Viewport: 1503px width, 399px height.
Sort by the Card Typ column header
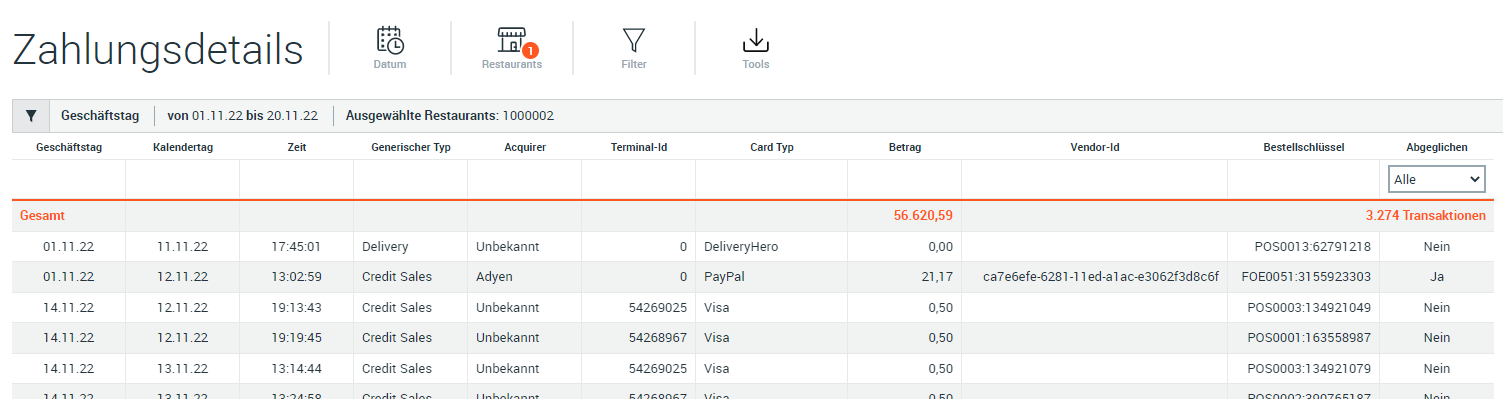coord(772,147)
